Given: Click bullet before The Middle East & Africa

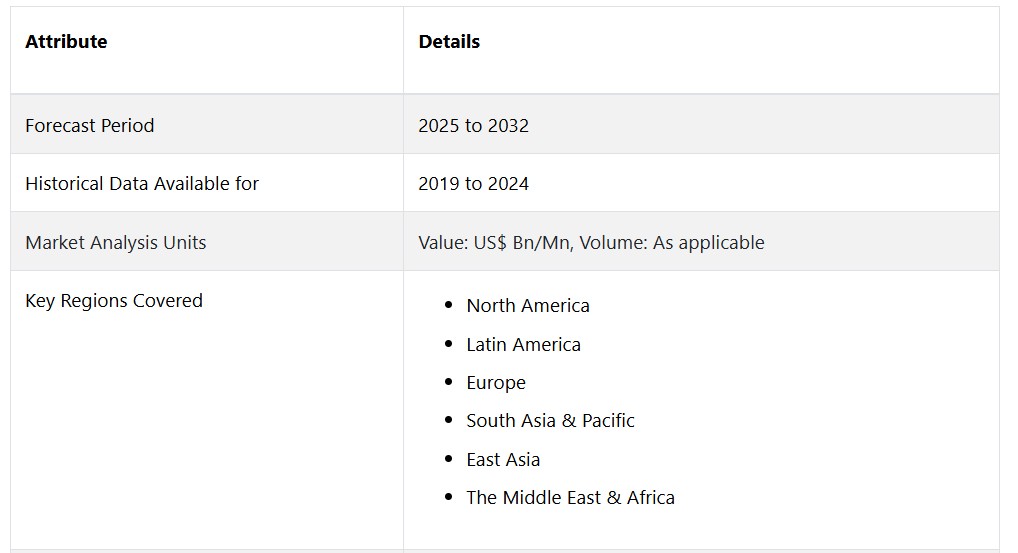Looking at the screenshot, I should (449, 497).
